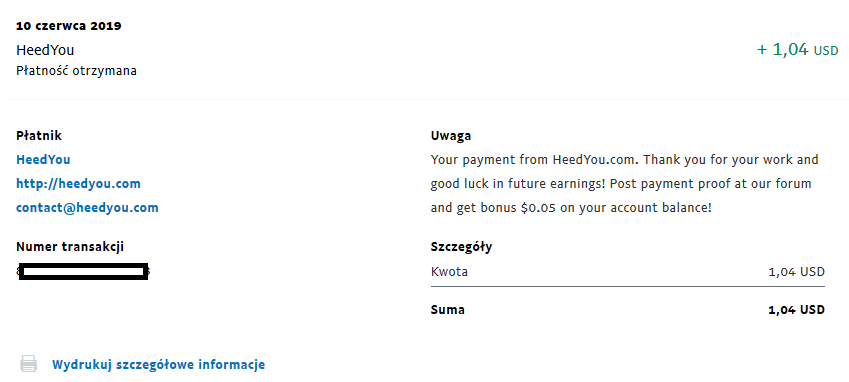Screen dimensions: 849x382
Task: Click the Płatnik heading
Action: coord(39,136)
